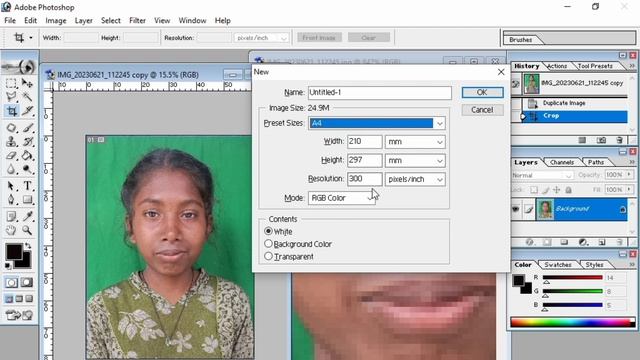The image size is (640, 360).
Task: Click new adjustment layer icon in Layers panel
Action: click(583, 242)
